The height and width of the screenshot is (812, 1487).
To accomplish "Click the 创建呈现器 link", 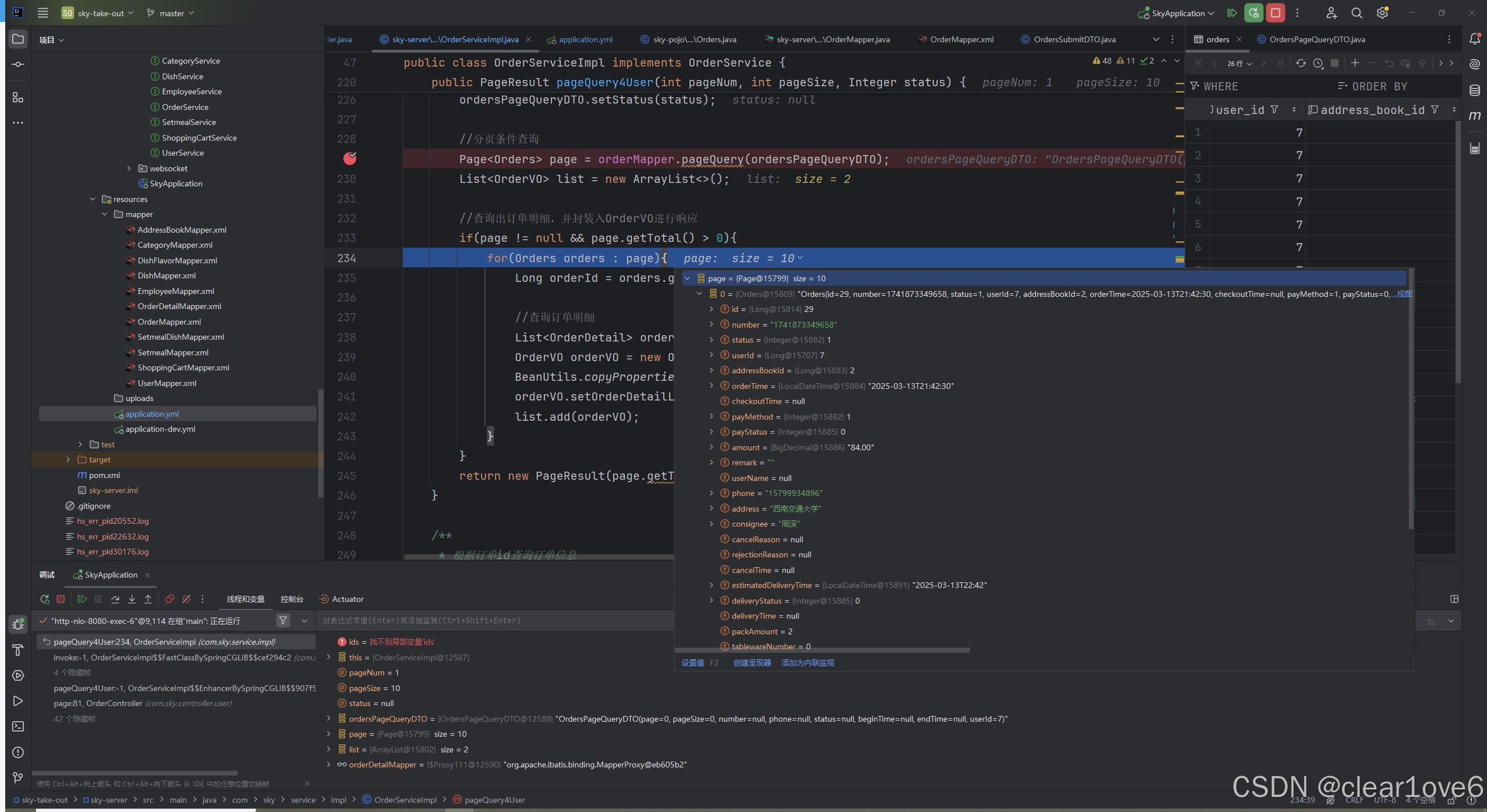I will tap(752, 663).
